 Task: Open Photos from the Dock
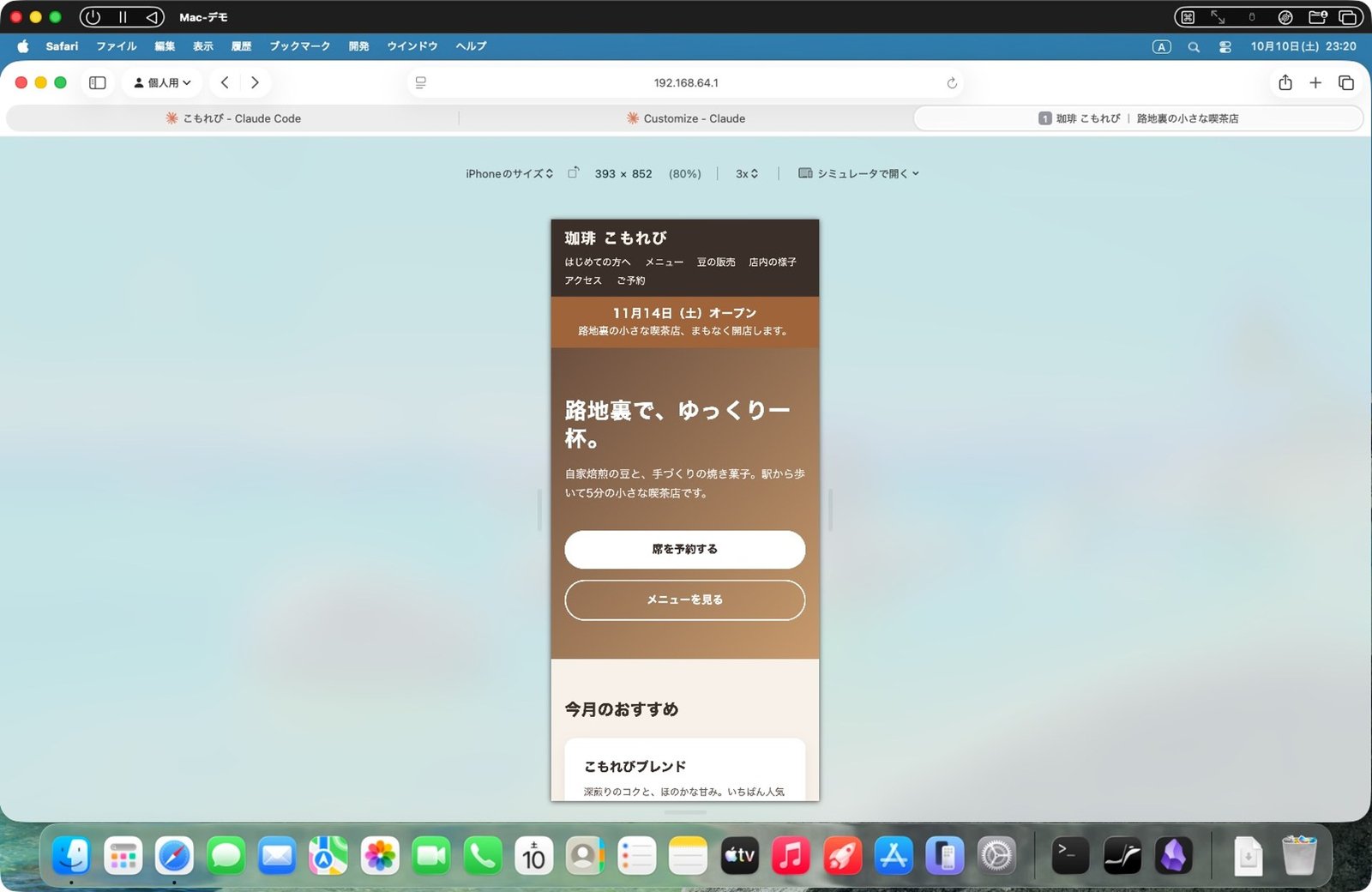pyautogui.click(x=380, y=856)
